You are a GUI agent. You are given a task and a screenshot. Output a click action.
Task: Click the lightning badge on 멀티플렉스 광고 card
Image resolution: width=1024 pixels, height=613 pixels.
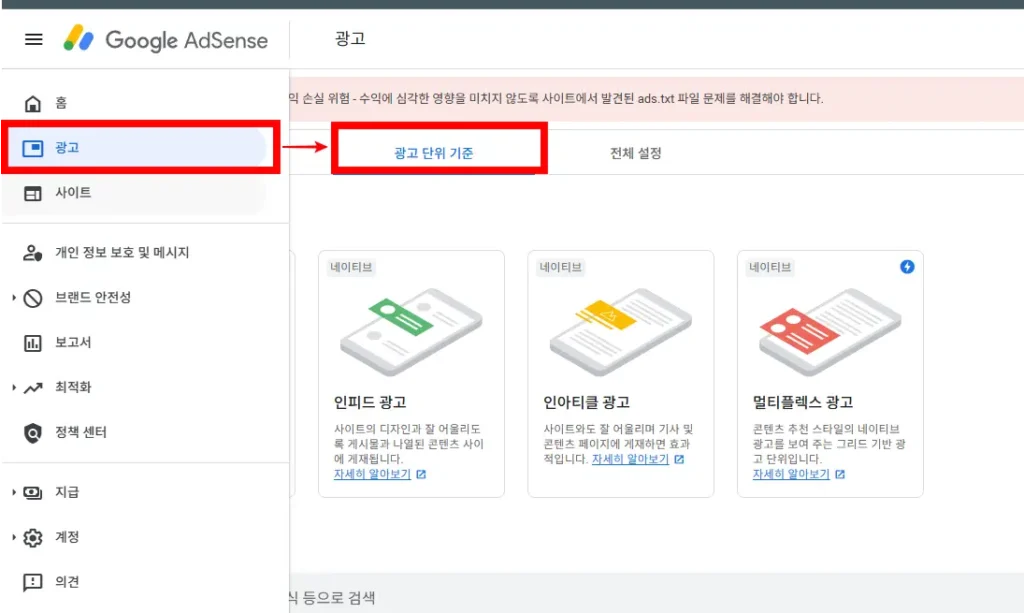[907, 267]
